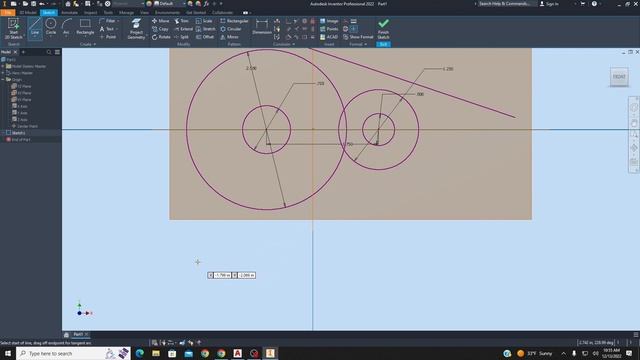Activate the Move command

pos(160,21)
